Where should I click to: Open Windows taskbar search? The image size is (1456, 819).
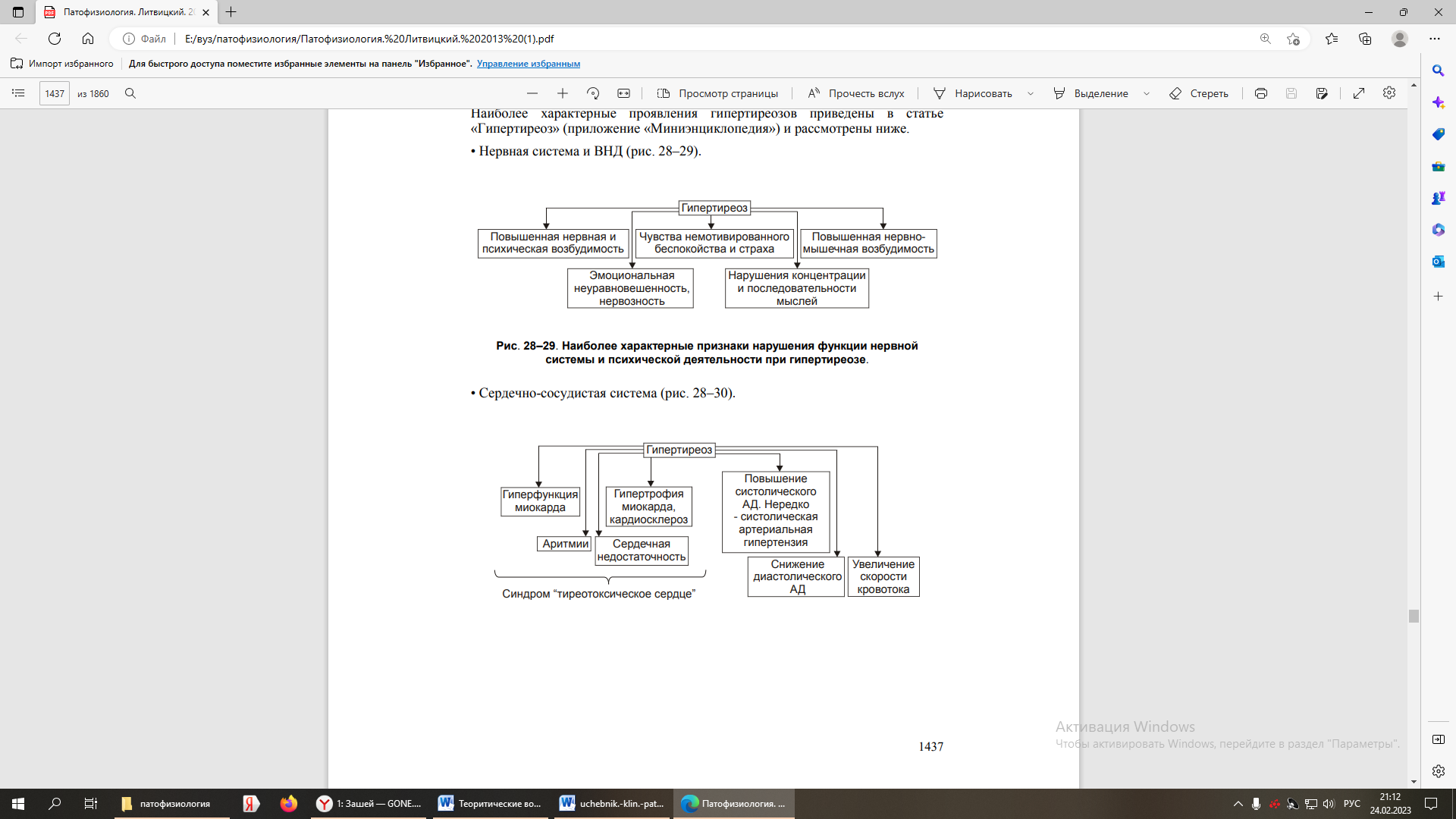coord(55,804)
